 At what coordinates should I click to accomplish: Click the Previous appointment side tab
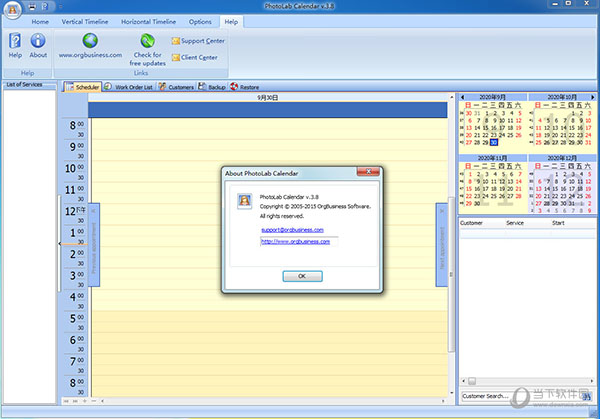click(94, 245)
